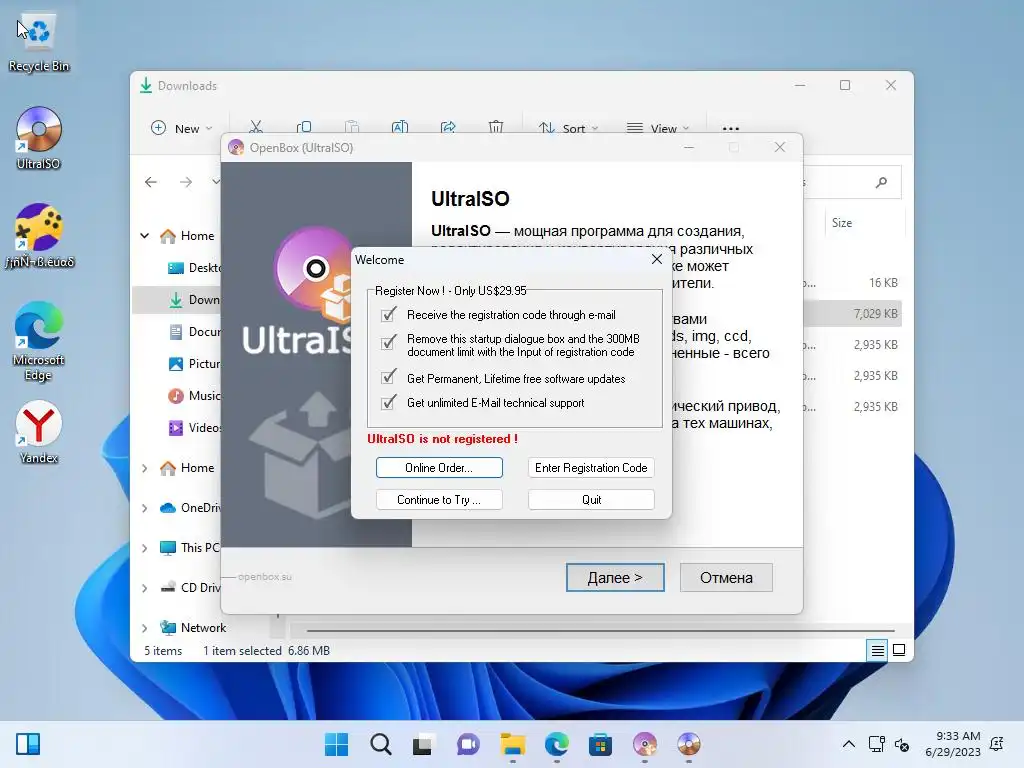Click the 7,029 KB file size cell

tap(875, 313)
